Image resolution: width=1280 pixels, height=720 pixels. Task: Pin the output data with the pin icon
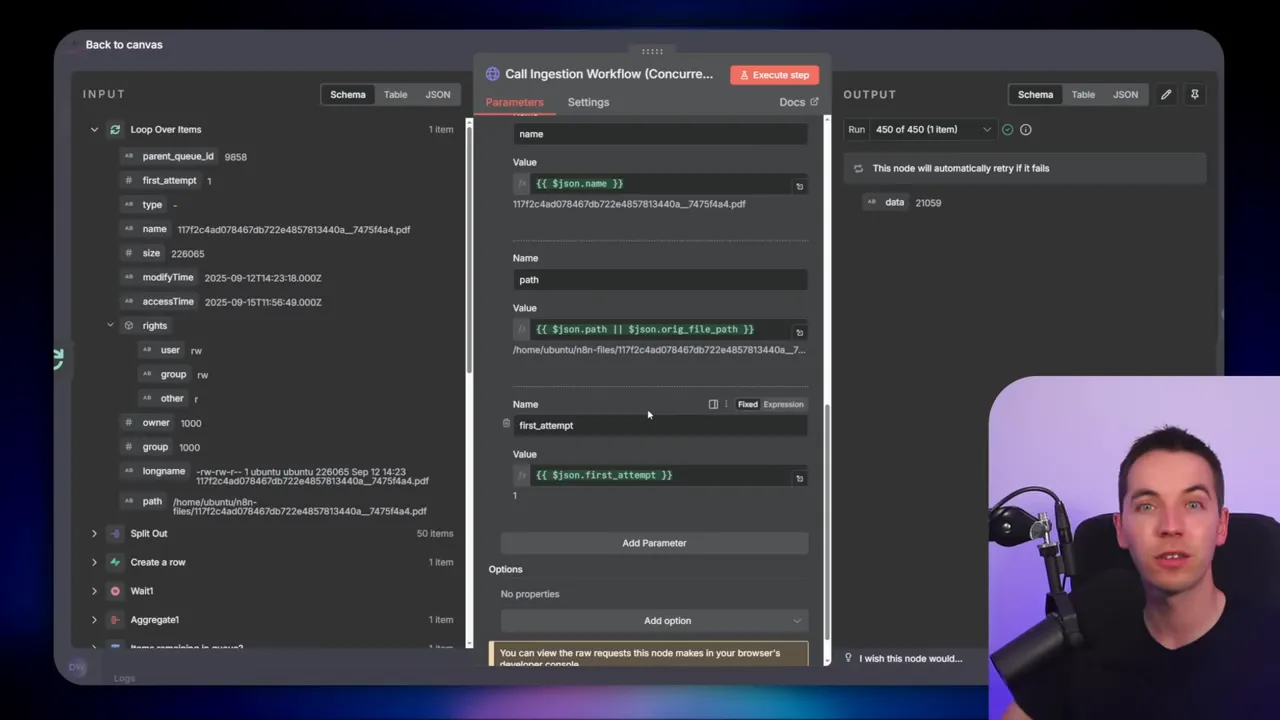click(1194, 94)
